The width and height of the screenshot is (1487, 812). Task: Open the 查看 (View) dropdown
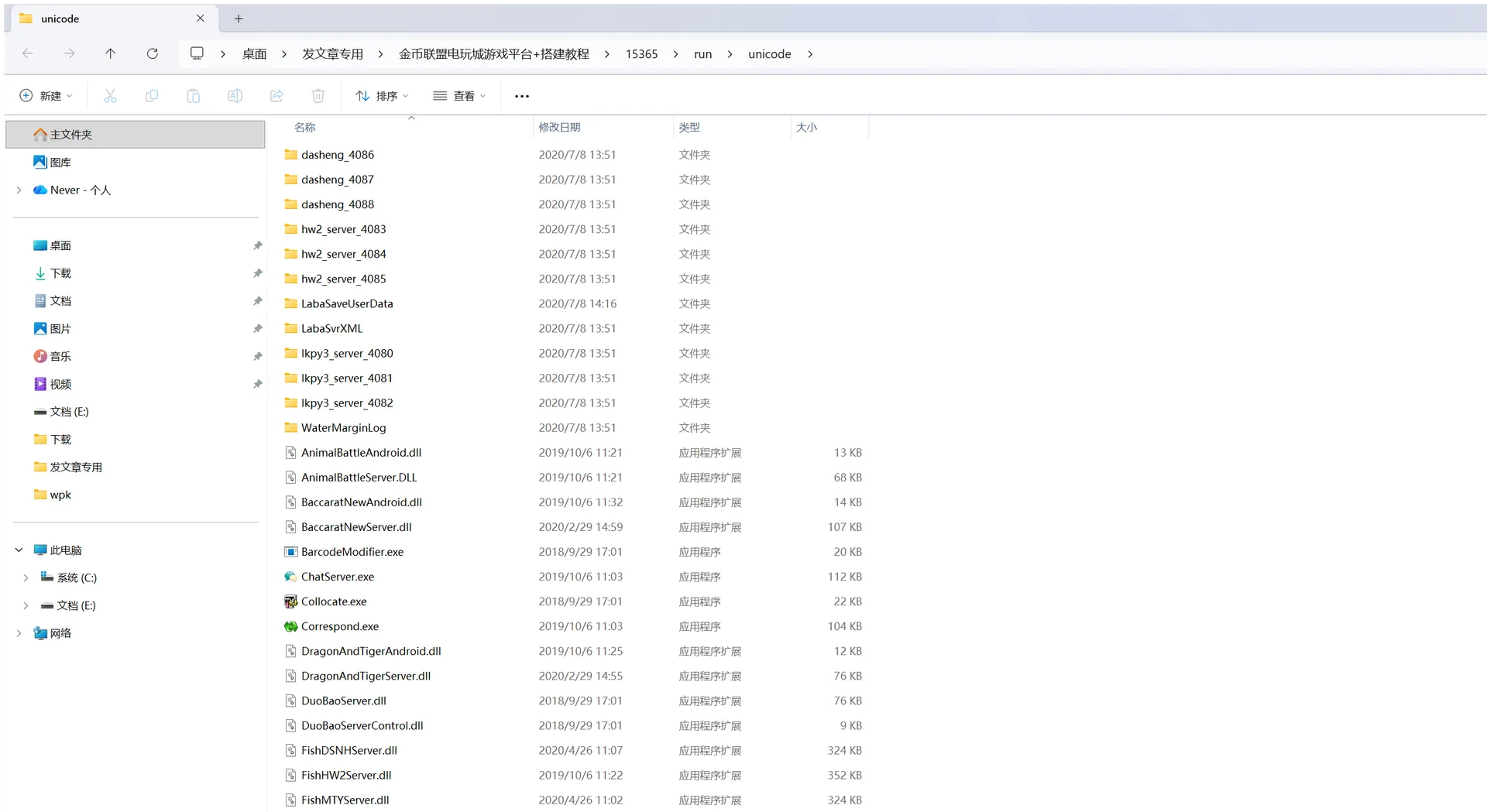point(459,96)
